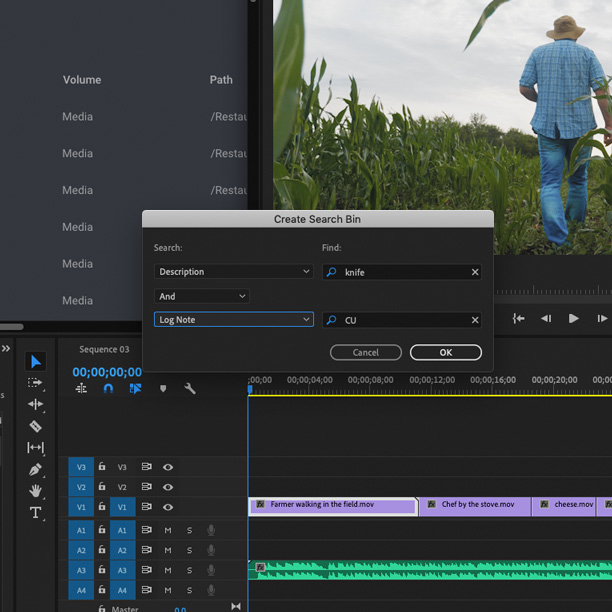Select the Pen tool
The image size is (612, 612).
tap(36, 469)
